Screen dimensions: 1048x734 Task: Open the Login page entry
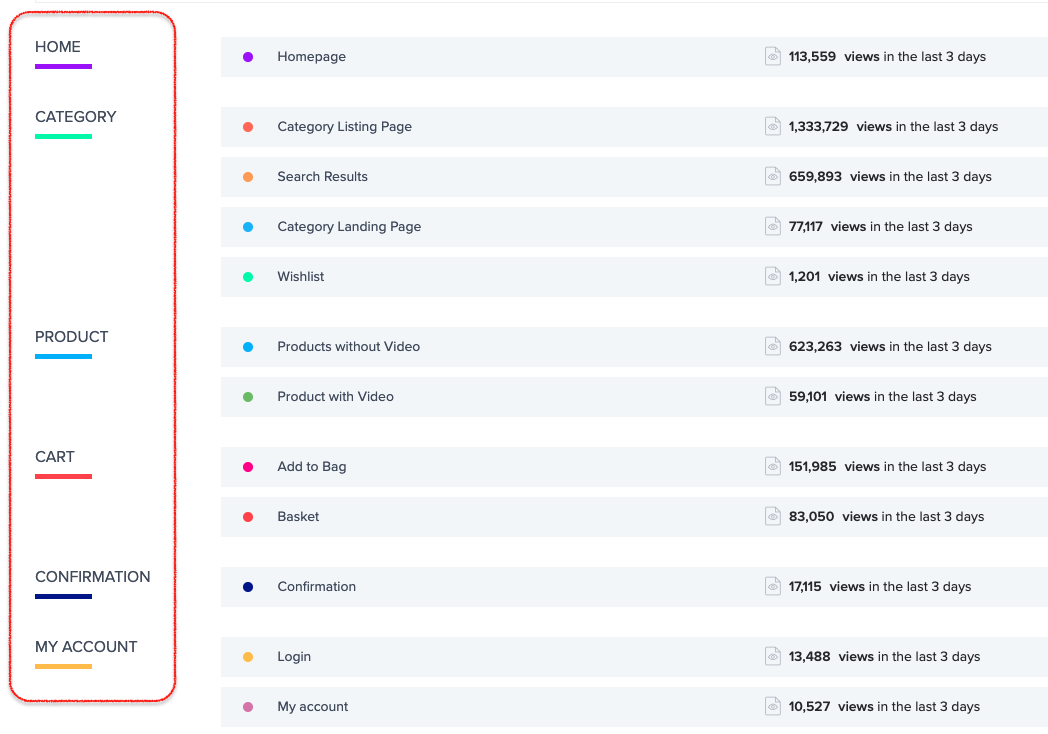pos(294,656)
